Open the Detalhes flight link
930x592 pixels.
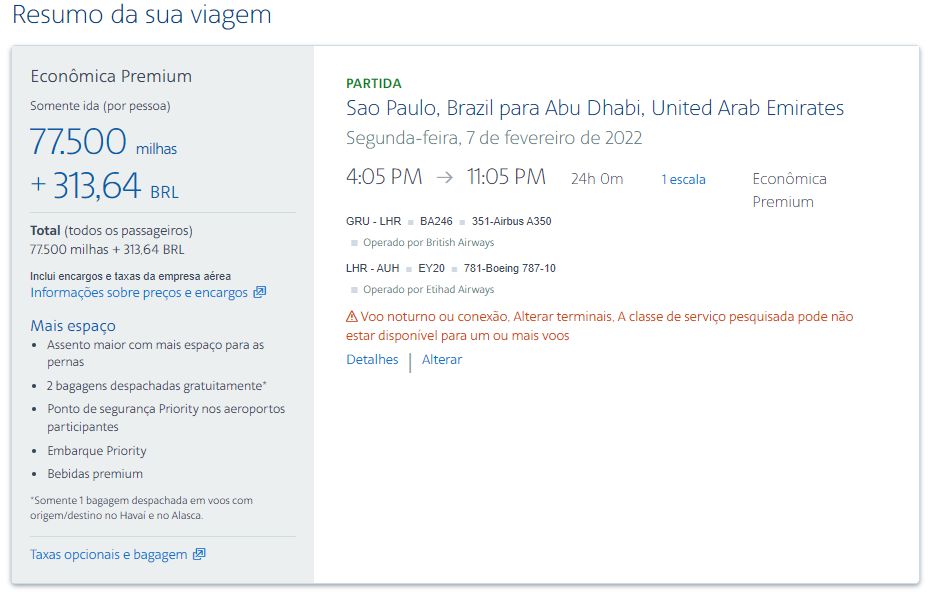tap(372, 359)
